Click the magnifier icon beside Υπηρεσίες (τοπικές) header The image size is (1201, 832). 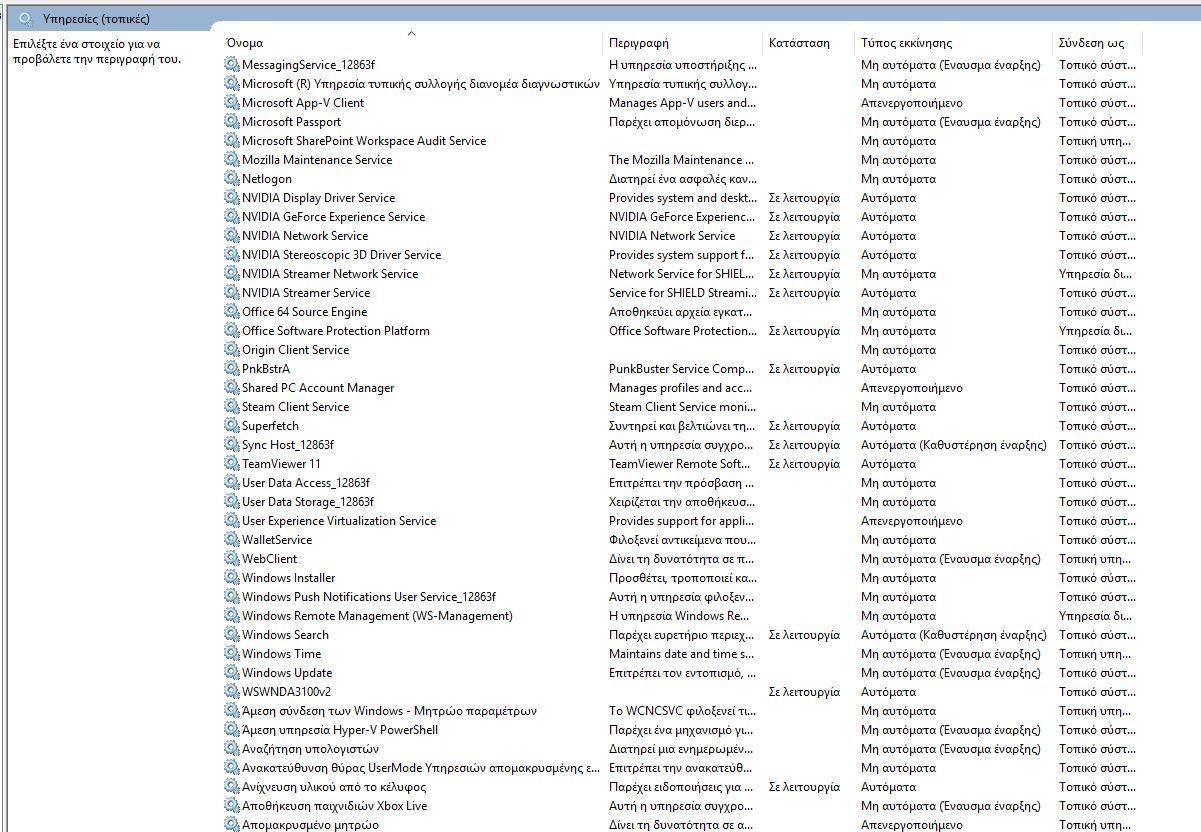pyautogui.click(x=26, y=19)
